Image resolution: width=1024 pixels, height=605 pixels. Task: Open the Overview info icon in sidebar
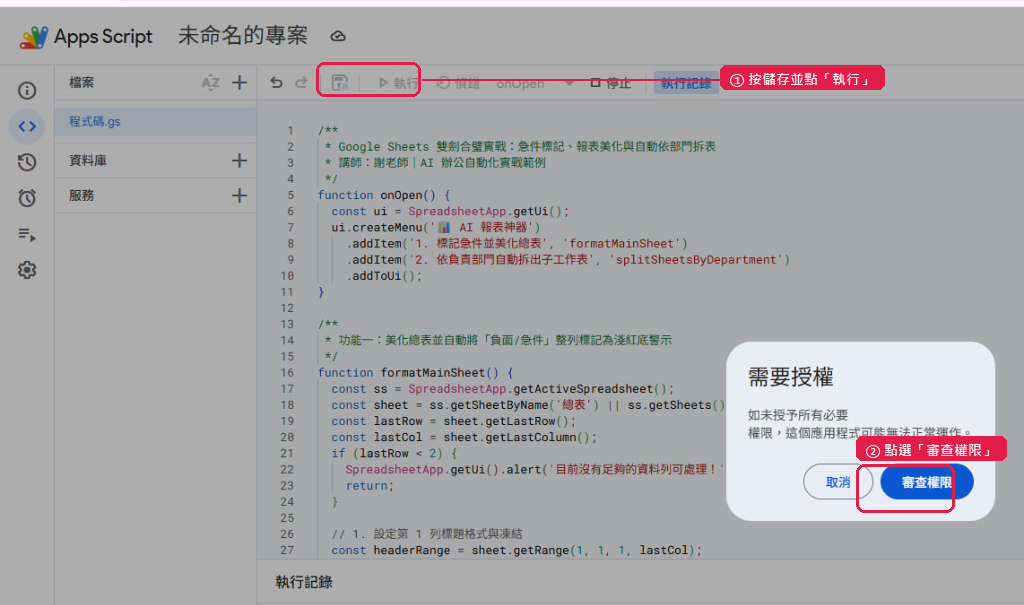point(27,90)
